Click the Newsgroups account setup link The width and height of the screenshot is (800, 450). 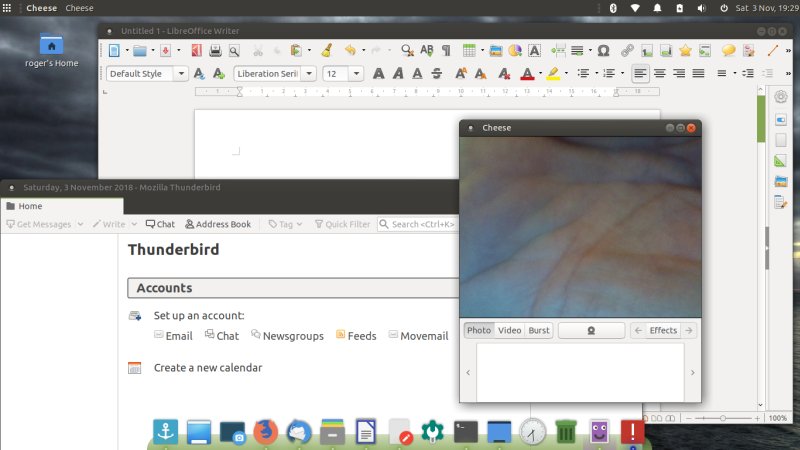tap(287, 336)
